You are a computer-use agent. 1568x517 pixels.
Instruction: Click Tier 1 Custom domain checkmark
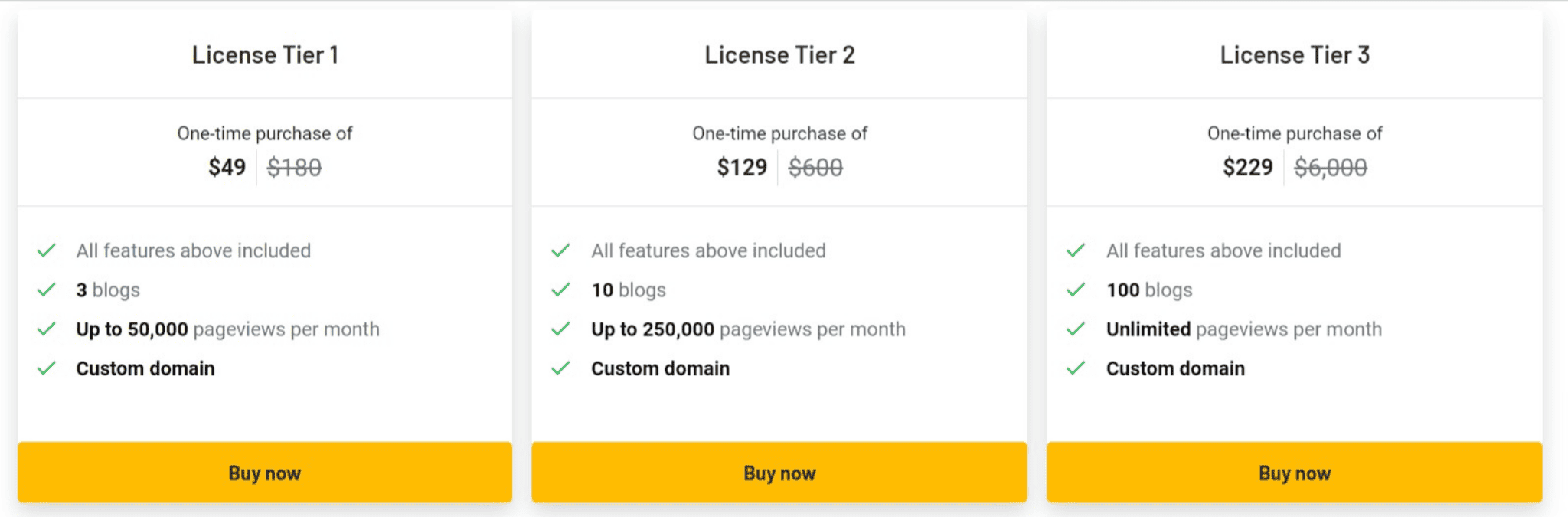tap(47, 368)
